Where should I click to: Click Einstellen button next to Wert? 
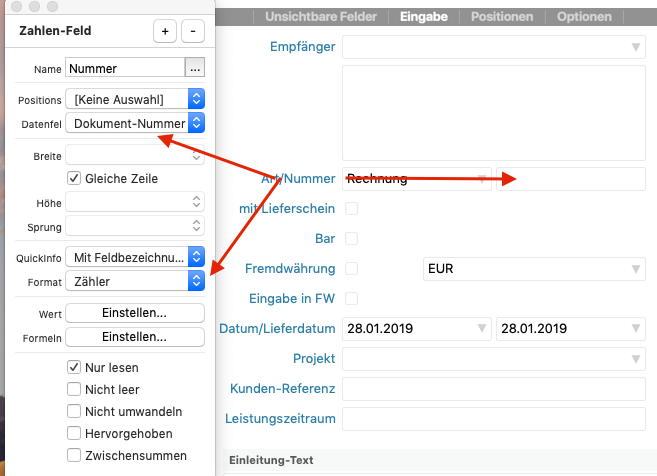[134, 313]
